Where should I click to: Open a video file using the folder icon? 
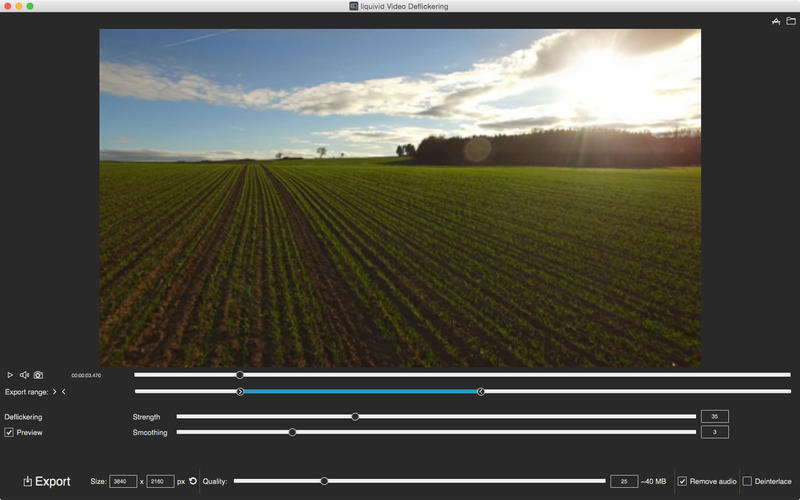[x=790, y=21]
